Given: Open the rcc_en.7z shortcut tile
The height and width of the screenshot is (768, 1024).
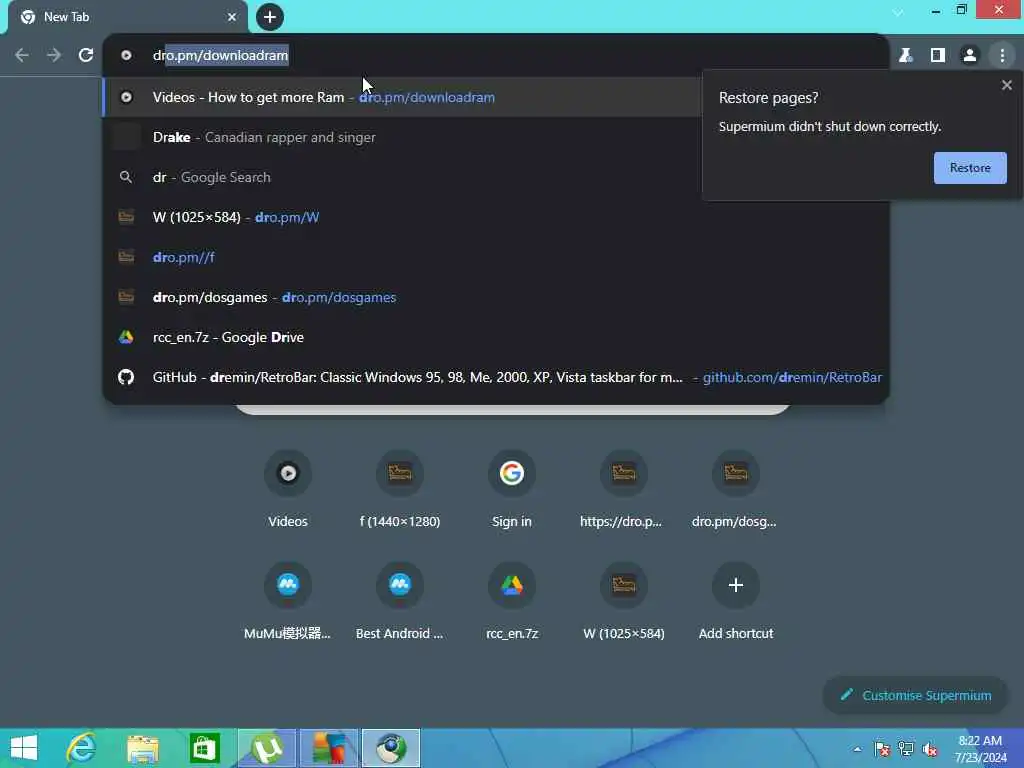Looking at the screenshot, I should click(512, 601).
